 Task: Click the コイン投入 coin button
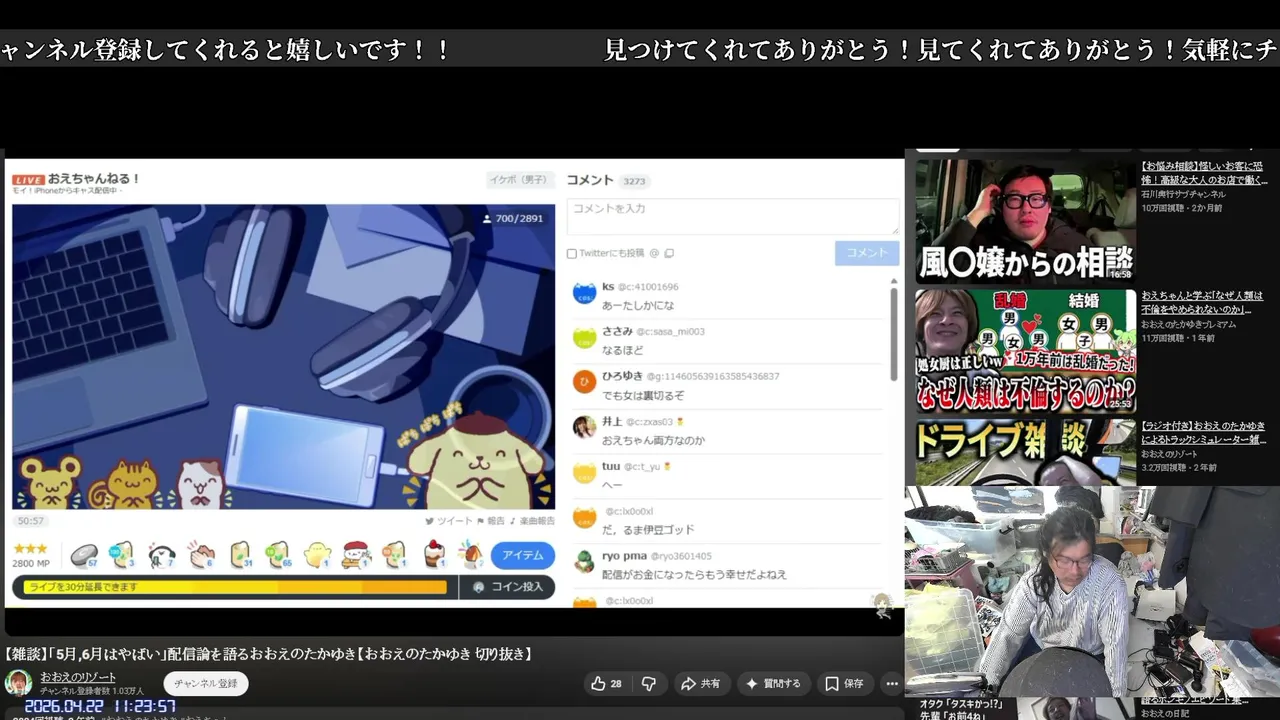507,587
